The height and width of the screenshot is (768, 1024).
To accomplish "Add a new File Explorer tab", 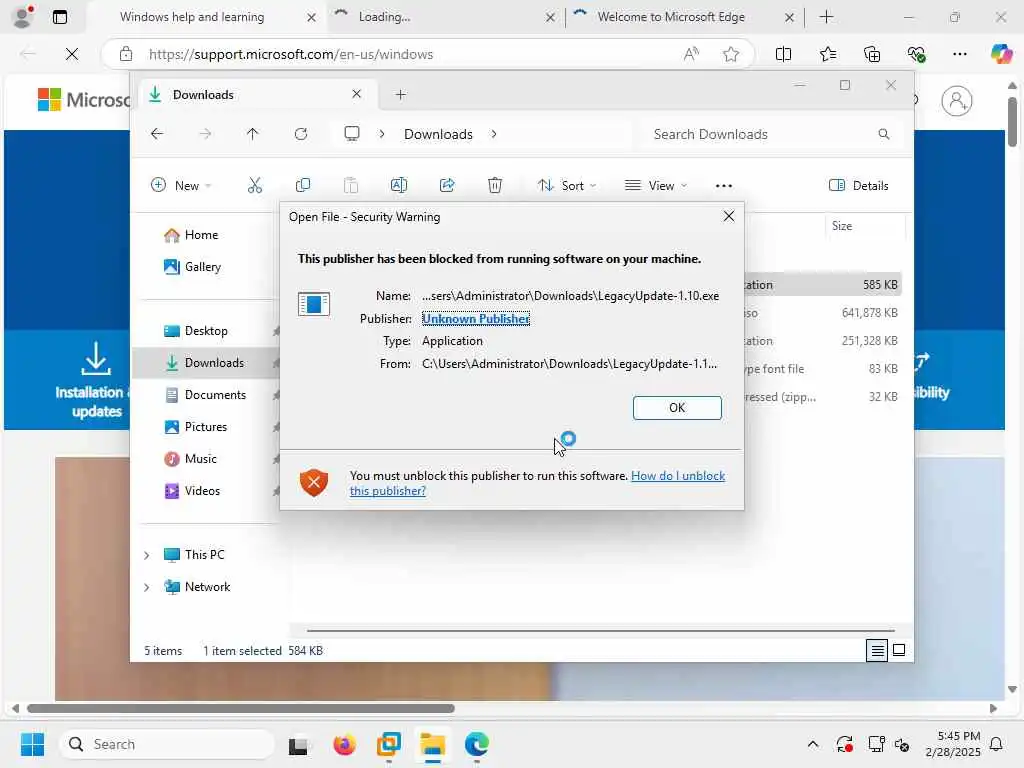I will [x=401, y=95].
